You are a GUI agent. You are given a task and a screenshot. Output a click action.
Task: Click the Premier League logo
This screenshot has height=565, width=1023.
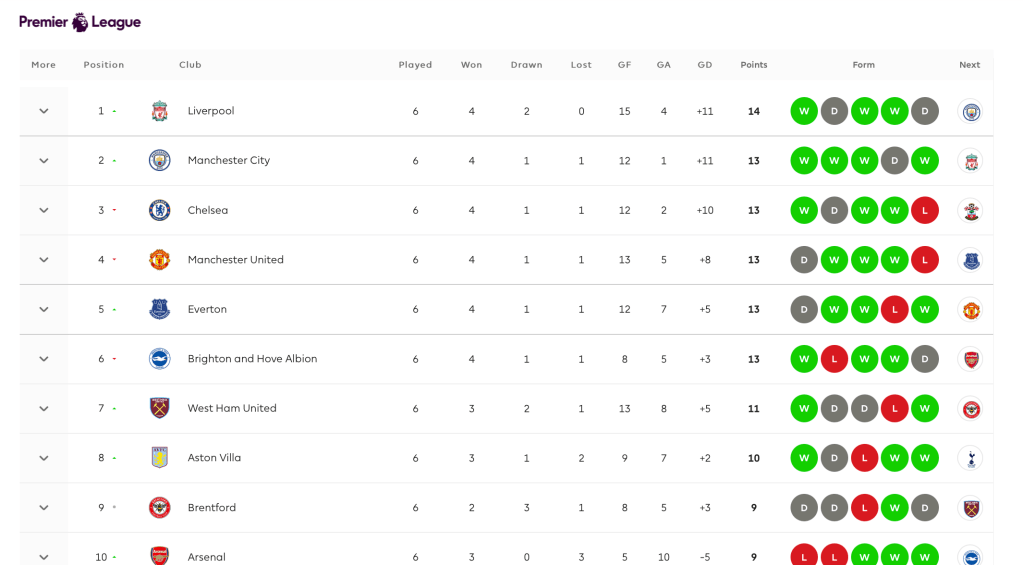pyautogui.click(x=80, y=22)
